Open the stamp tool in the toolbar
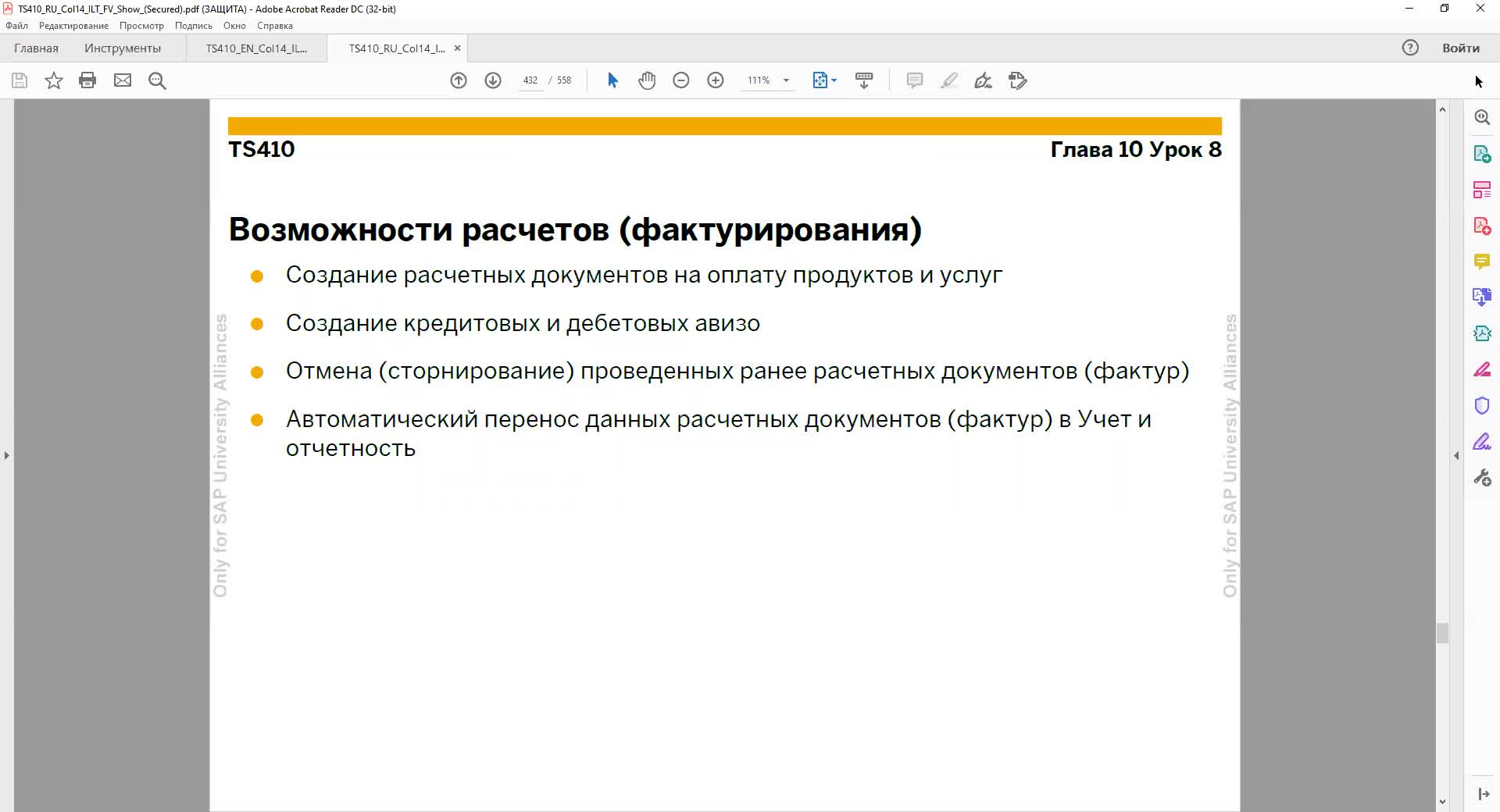Screen dimensions: 1500x812 pos(1017,80)
